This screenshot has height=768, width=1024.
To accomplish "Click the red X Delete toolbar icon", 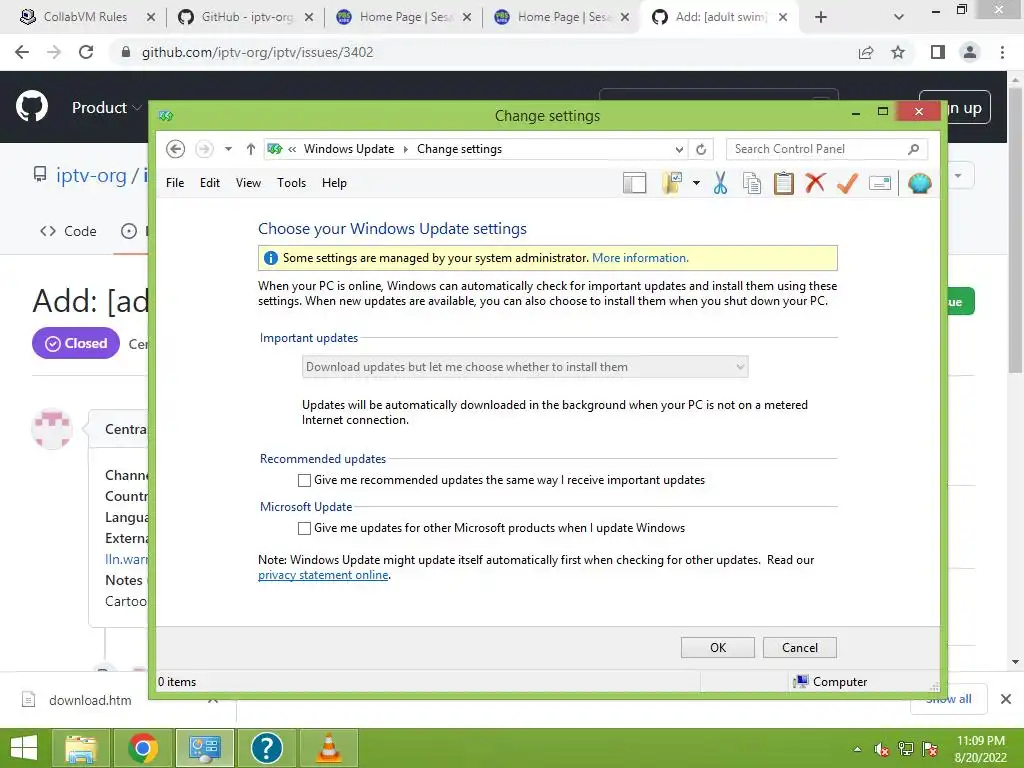I will coord(815,183).
